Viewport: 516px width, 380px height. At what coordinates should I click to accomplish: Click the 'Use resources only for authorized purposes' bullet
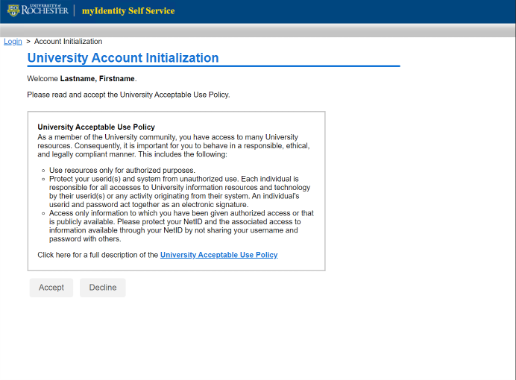pyautogui.click(x=122, y=170)
